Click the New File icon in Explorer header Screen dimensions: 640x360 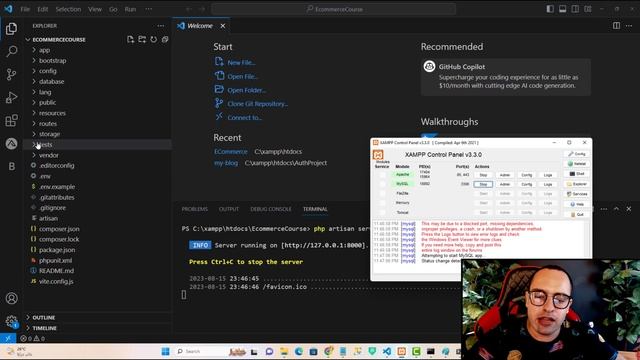pos(130,40)
